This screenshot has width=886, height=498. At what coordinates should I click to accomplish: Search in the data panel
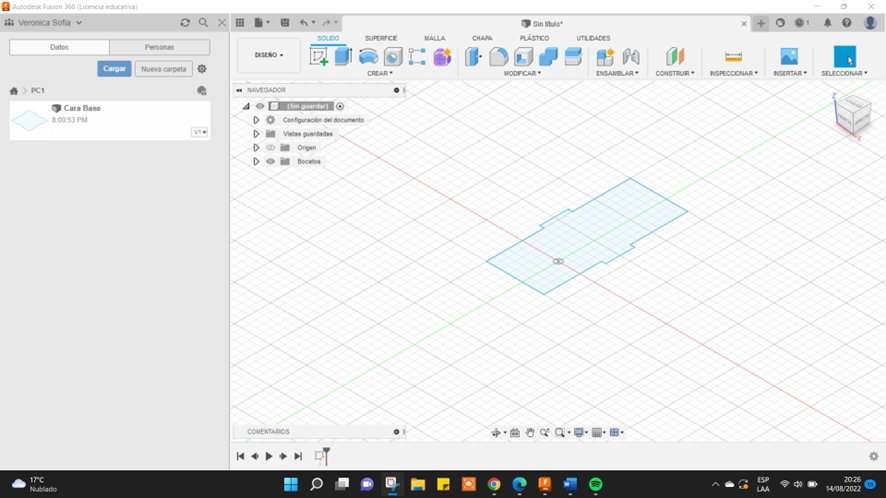203,23
